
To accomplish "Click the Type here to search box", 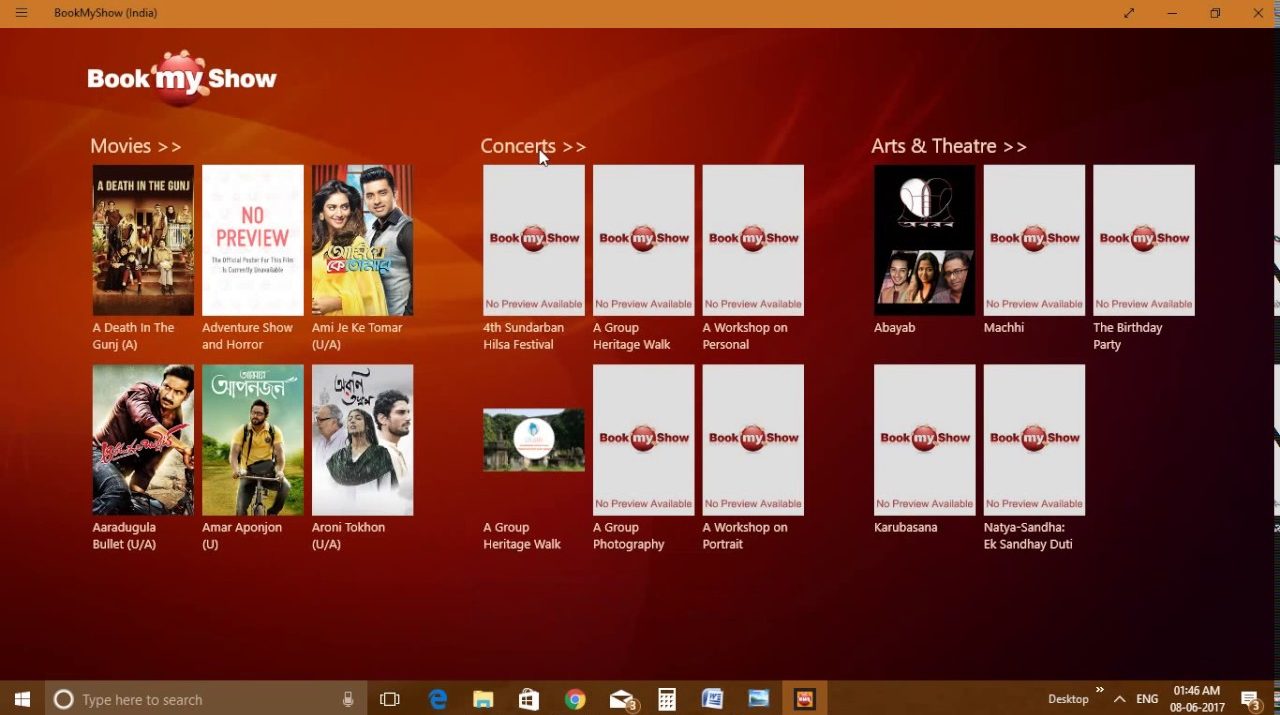I will point(200,699).
